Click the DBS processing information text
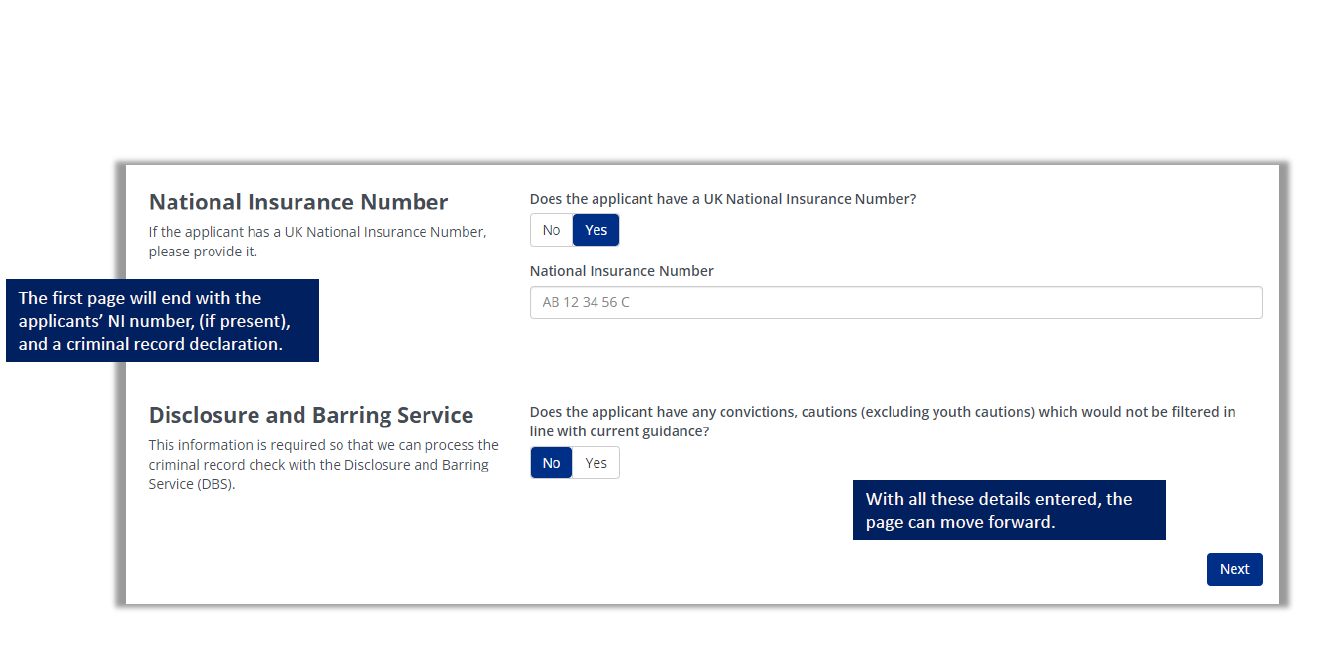The width and height of the screenshot is (1341, 657). [323, 464]
